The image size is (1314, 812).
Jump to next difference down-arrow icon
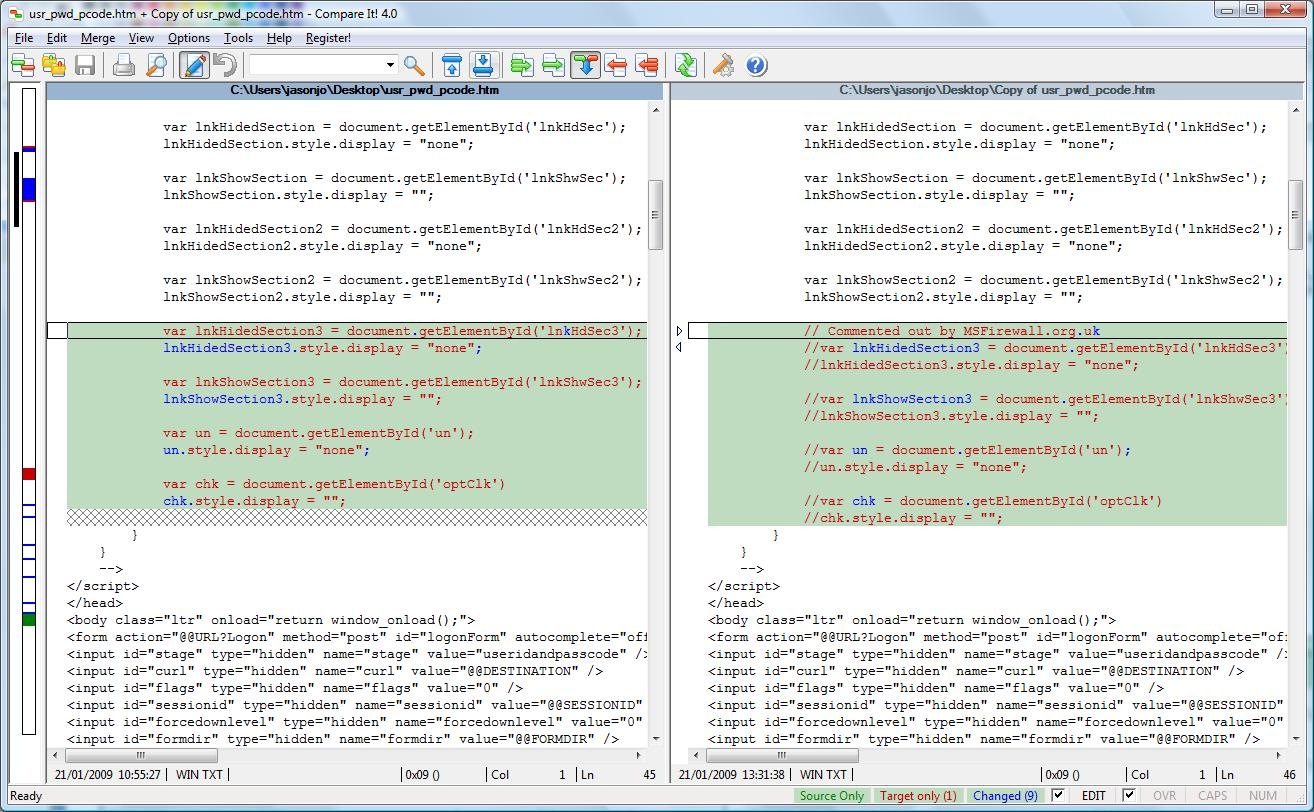point(482,66)
